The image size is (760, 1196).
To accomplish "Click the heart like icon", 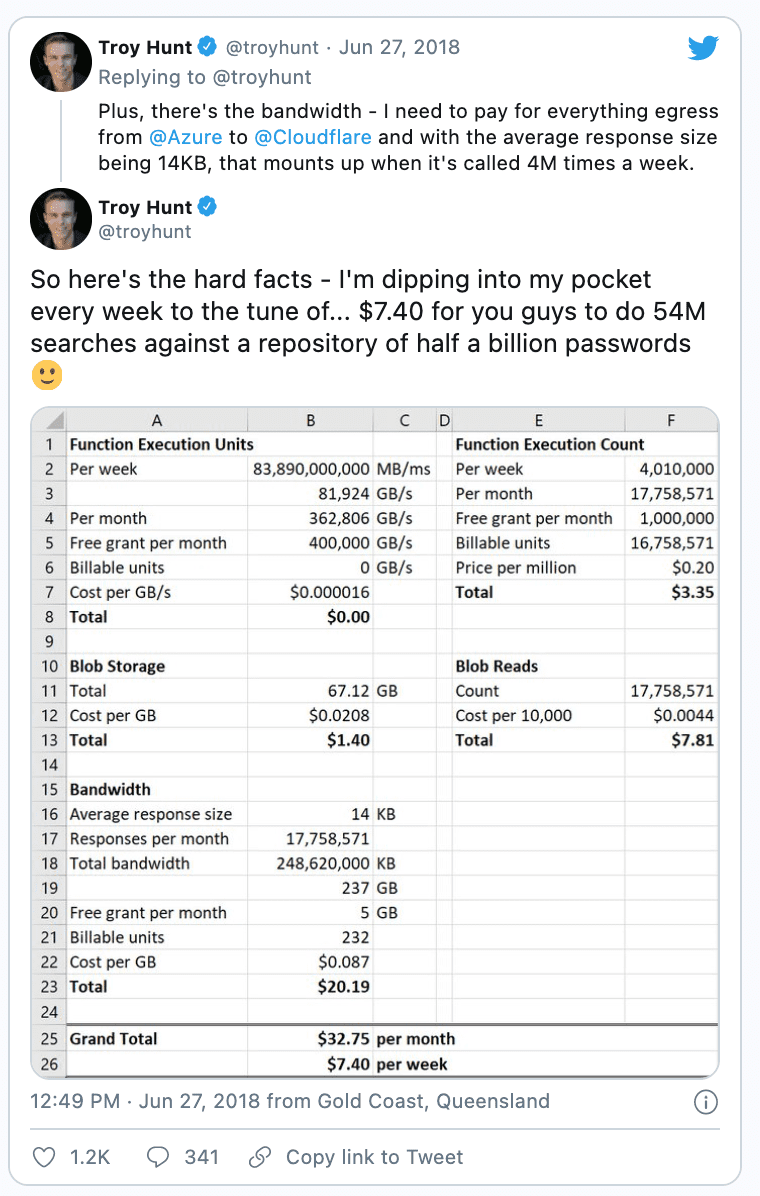I will (44, 1157).
